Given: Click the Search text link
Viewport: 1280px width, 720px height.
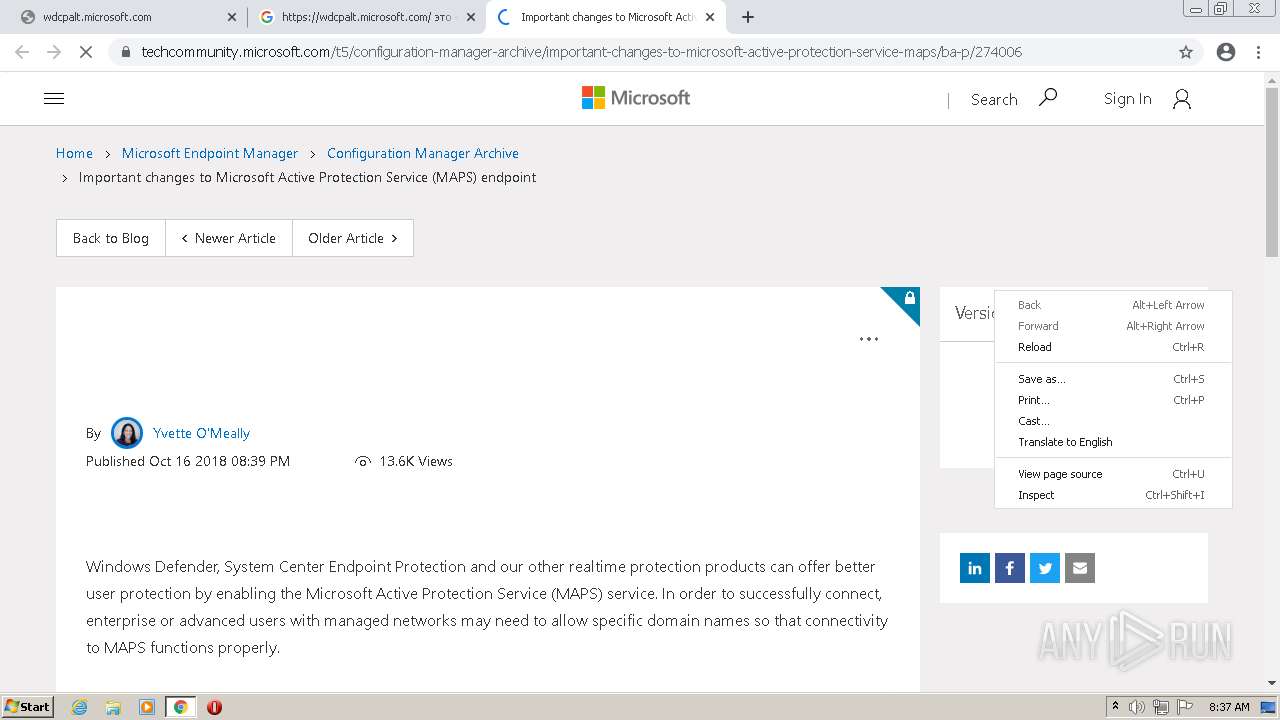Looking at the screenshot, I should (x=994, y=99).
